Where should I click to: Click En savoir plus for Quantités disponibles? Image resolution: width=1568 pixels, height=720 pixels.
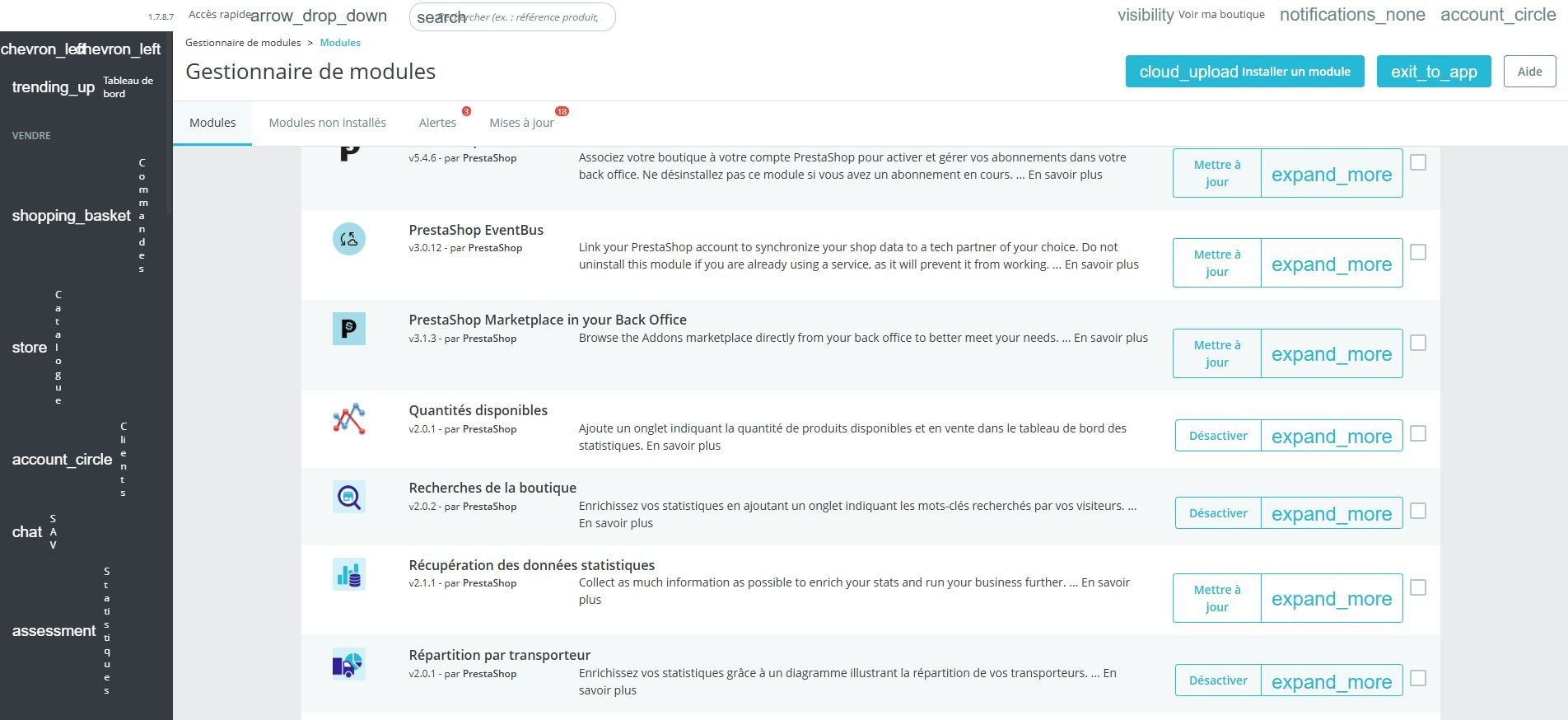[684, 446]
